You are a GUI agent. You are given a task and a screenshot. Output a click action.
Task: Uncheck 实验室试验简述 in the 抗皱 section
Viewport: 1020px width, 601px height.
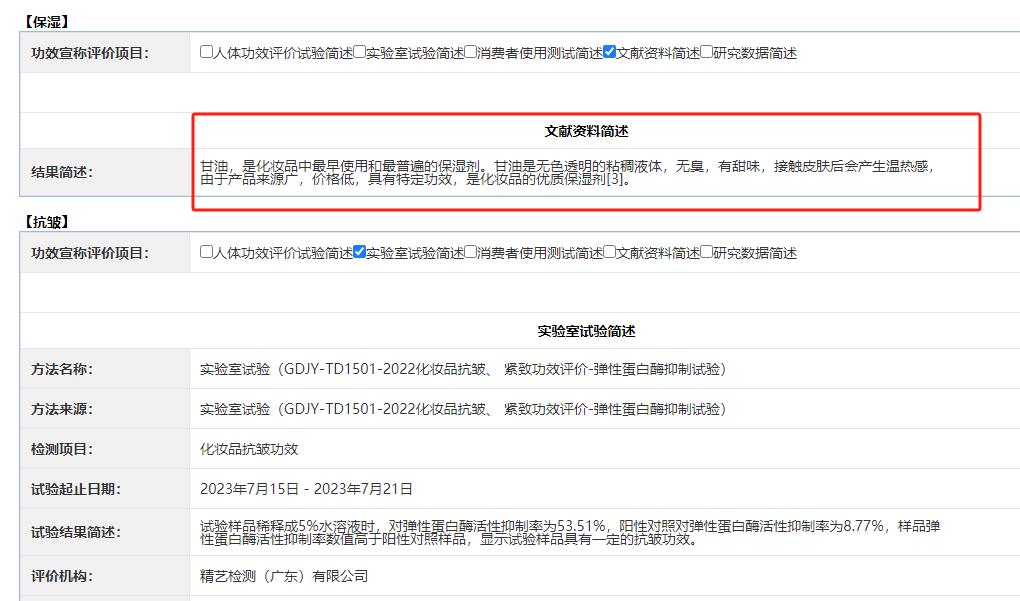pyautogui.click(x=360, y=252)
